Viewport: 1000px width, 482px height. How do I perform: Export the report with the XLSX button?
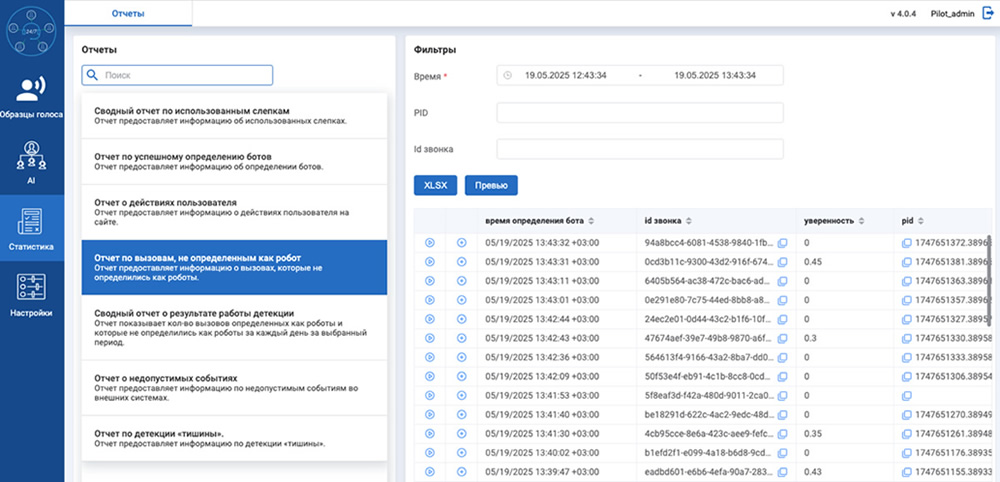click(x=435, y=185)
